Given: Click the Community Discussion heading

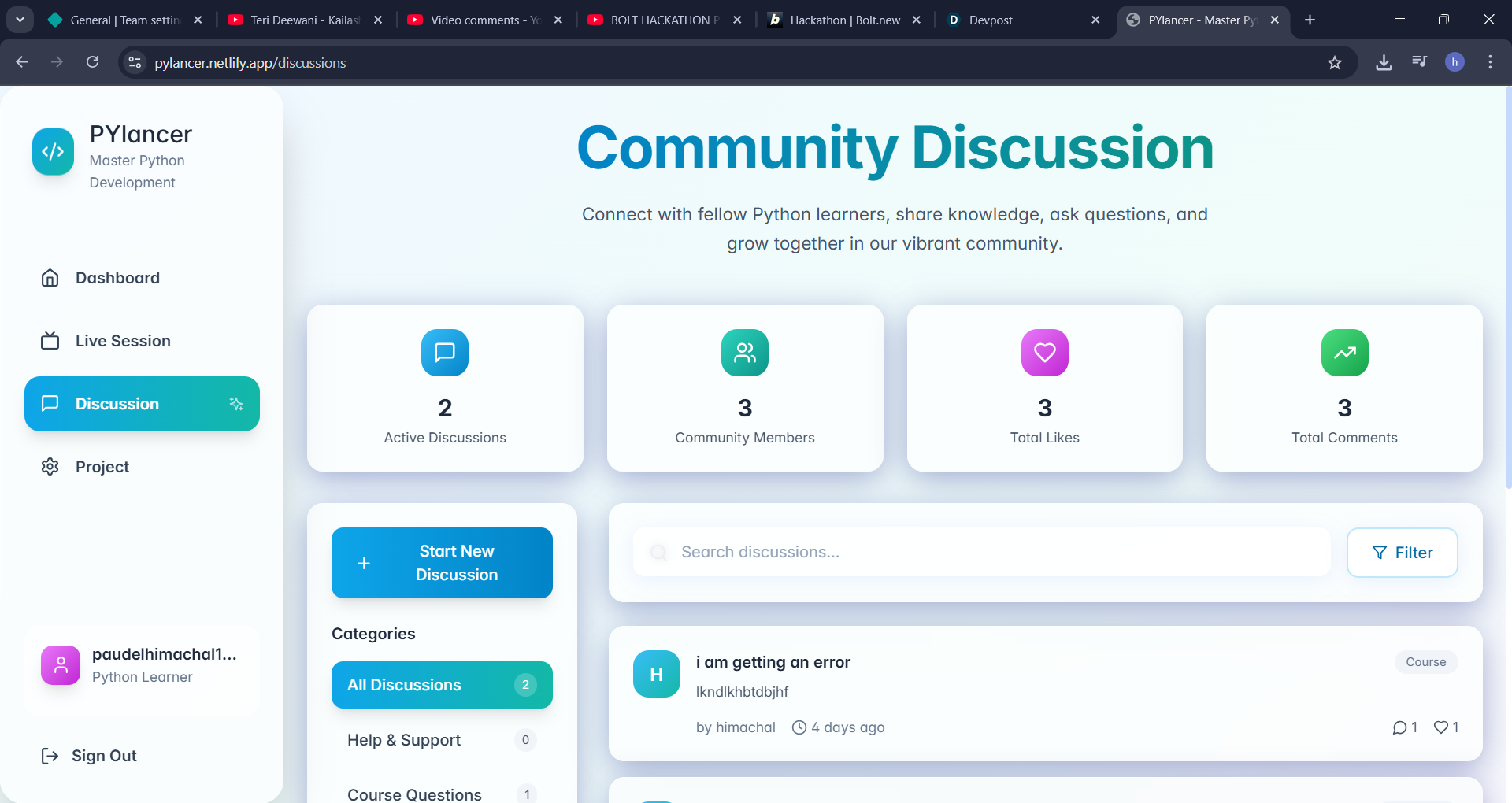Looking at the screenshot, I should click(895, 147).
